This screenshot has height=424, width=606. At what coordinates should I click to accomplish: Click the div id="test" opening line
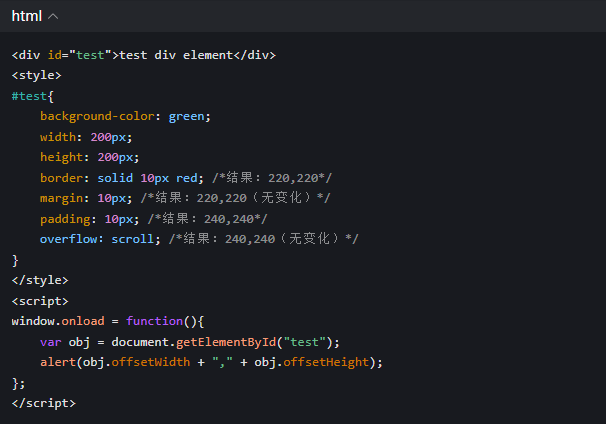coord(143,54)
